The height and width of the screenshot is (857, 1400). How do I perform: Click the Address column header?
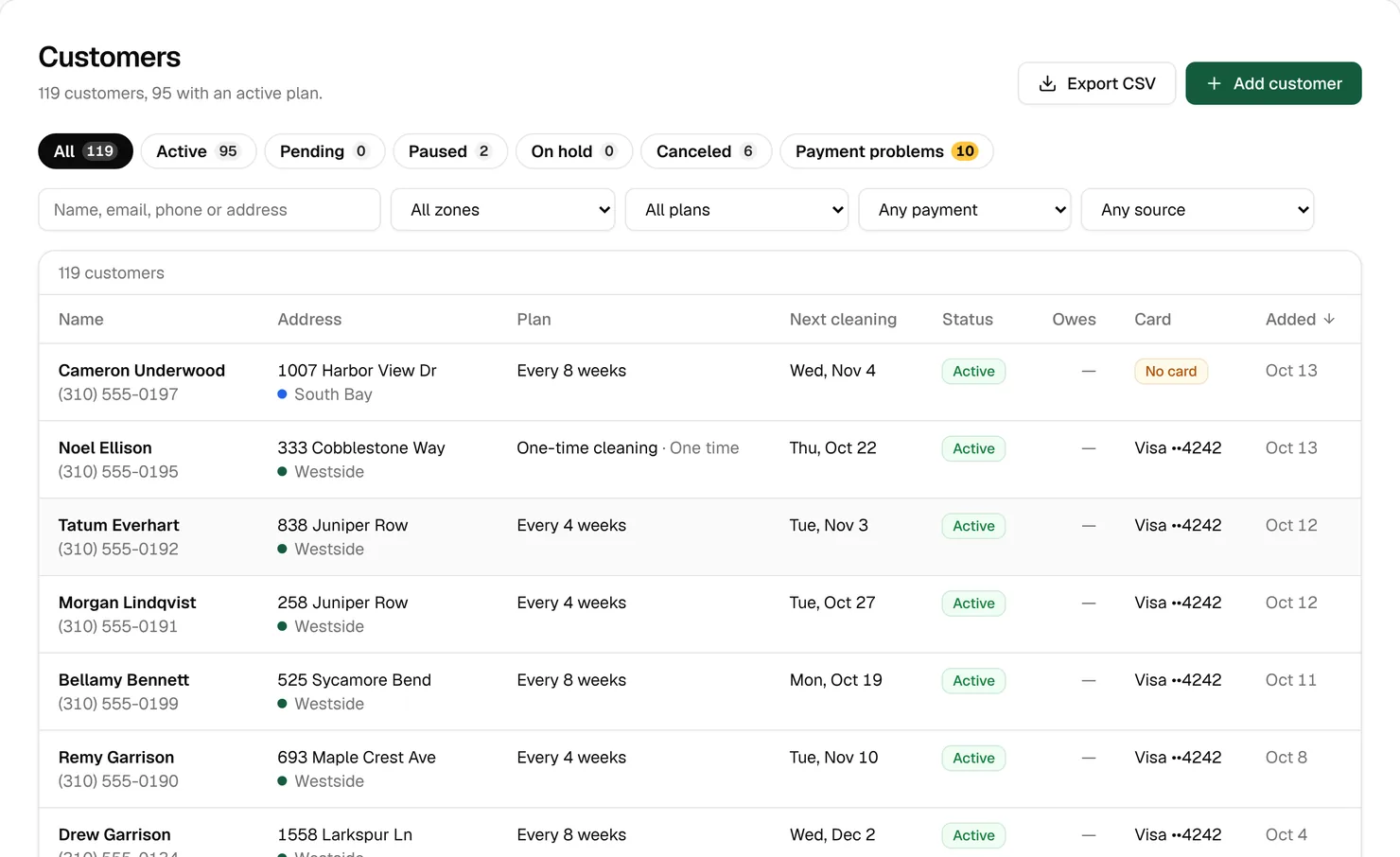309,320
